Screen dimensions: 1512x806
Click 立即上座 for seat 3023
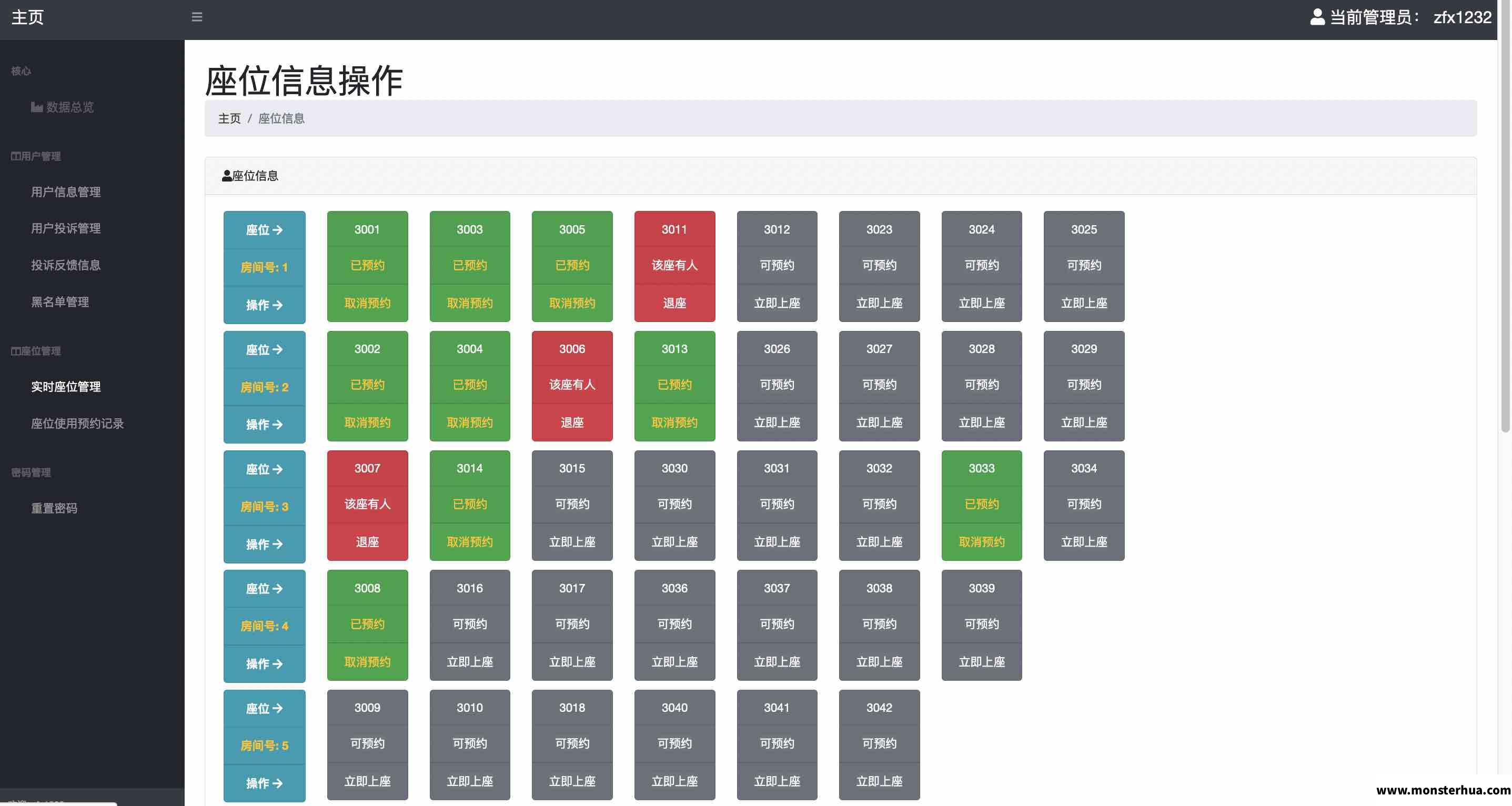879,304
